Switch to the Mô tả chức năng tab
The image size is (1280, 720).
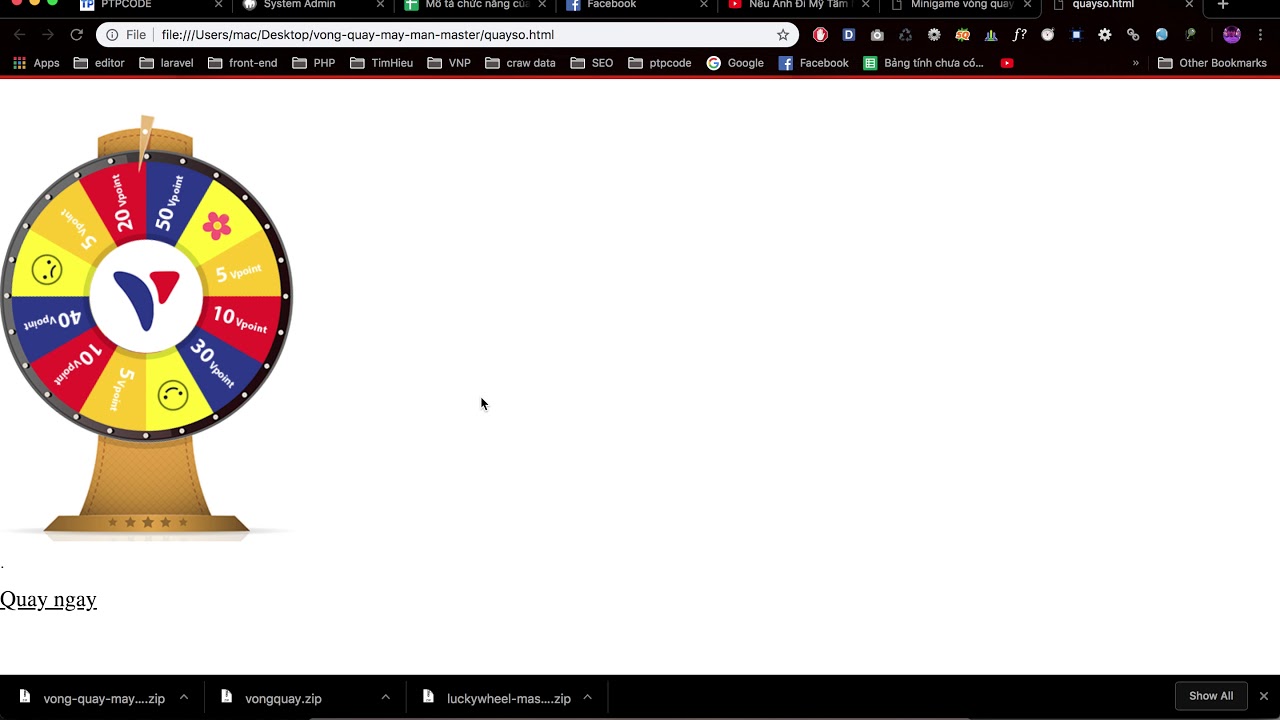pos(474,5)
